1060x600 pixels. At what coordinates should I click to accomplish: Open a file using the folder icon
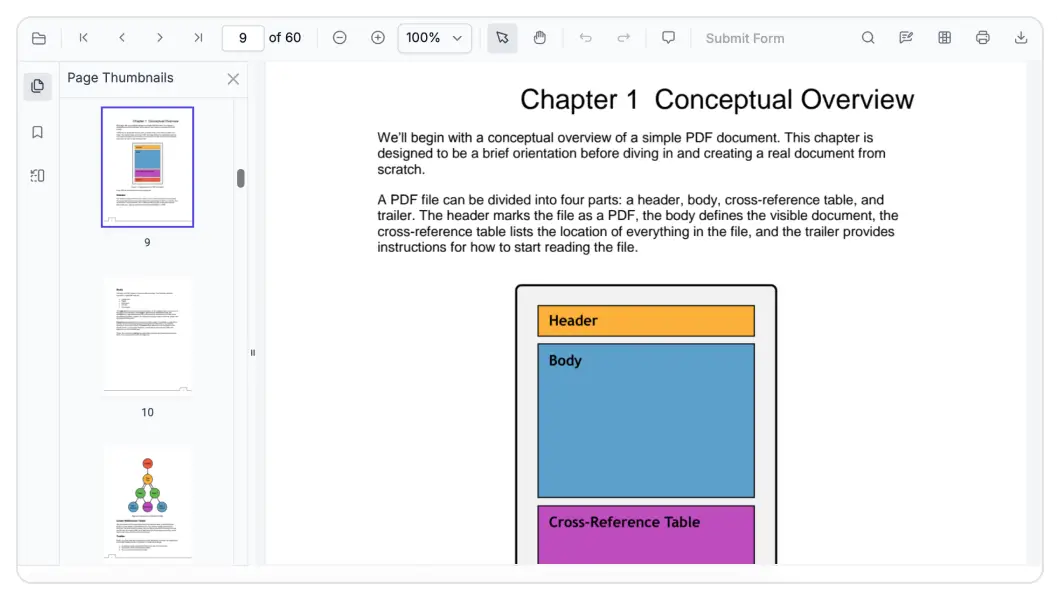[38, 37]
